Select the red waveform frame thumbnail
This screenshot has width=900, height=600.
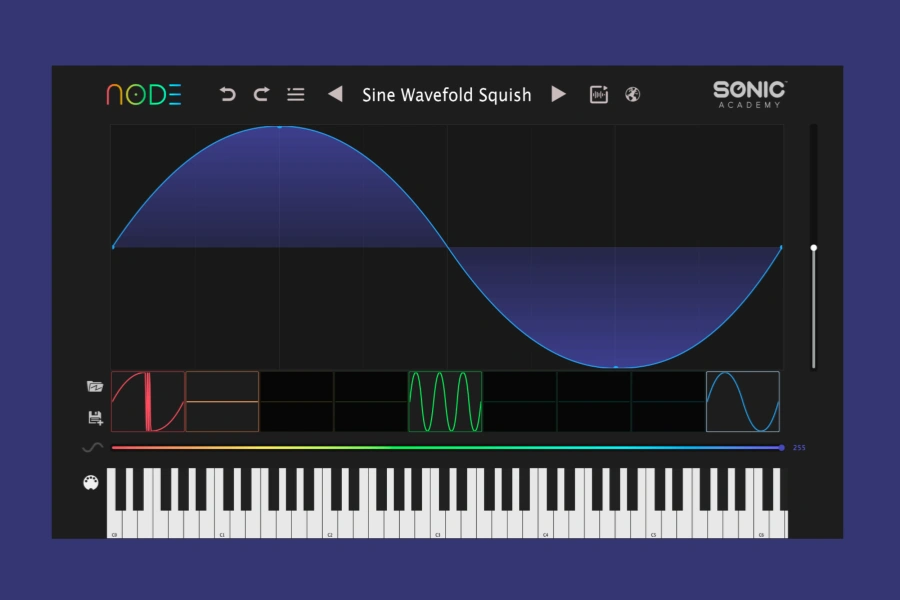click(x=148, y=401)
